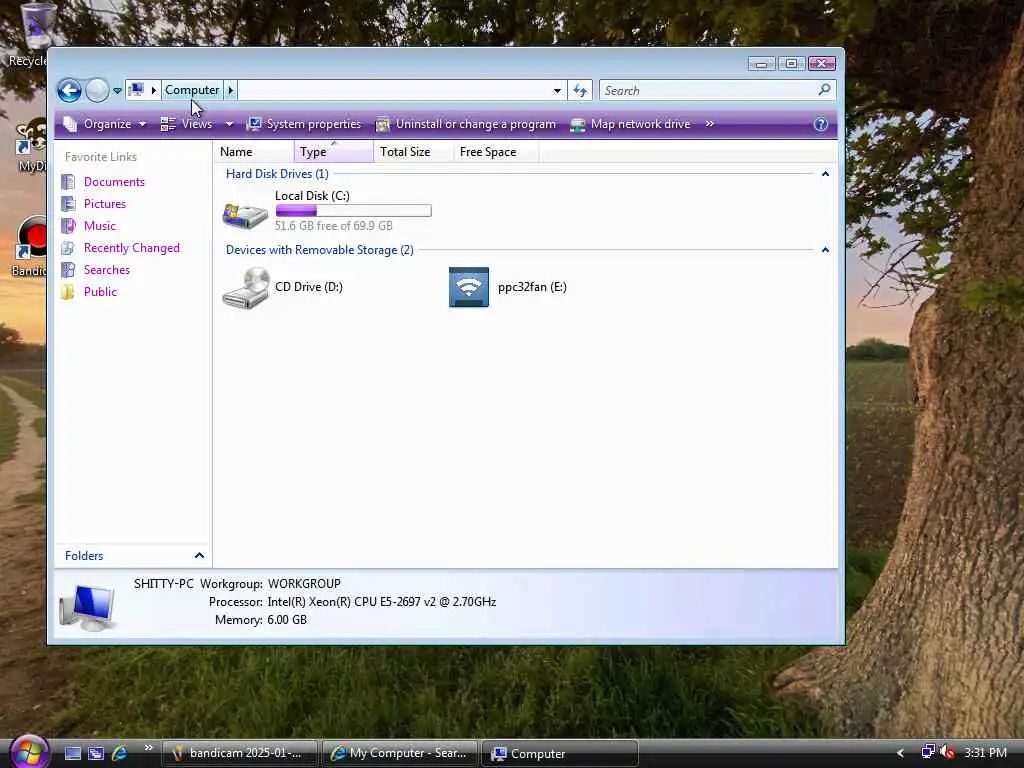This screenshot has width=1024, height=768.
Task: Click Uninstall or change a program
Action: tap(466, 124)
